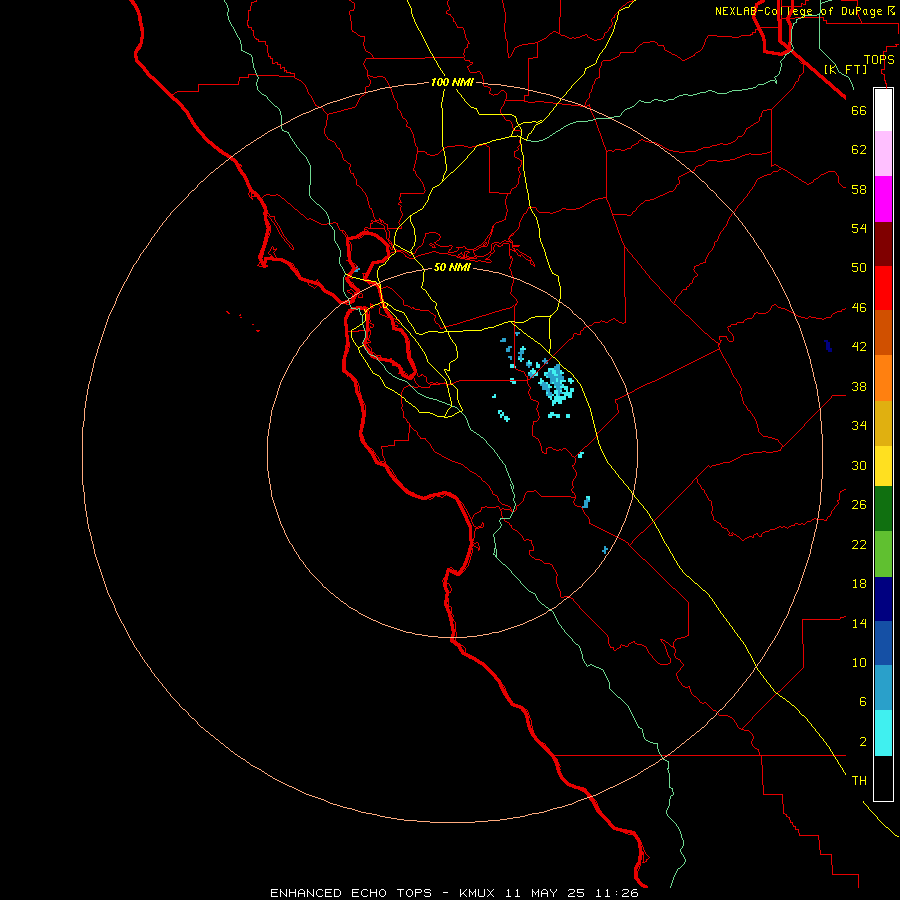Click the dark maroon swatch on the scale
This screenshot has width=900, height=900.
(883, 244)
